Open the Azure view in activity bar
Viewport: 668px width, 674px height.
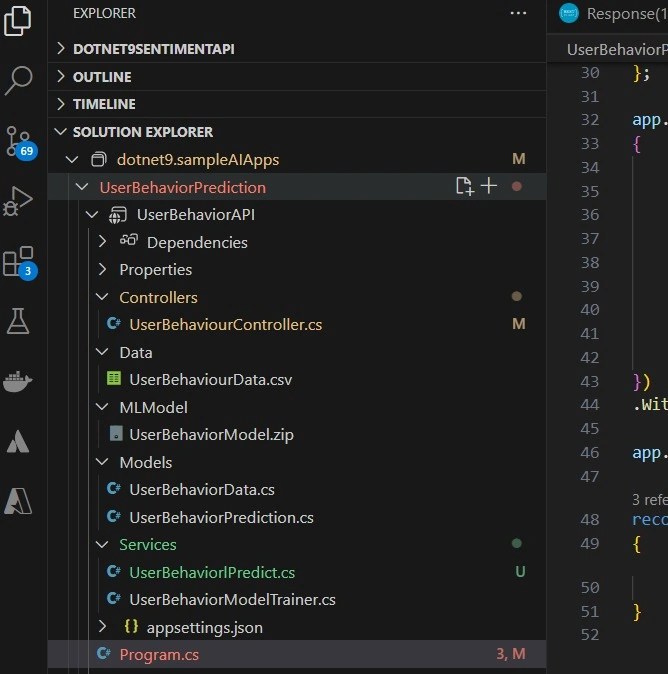point(18,441)
